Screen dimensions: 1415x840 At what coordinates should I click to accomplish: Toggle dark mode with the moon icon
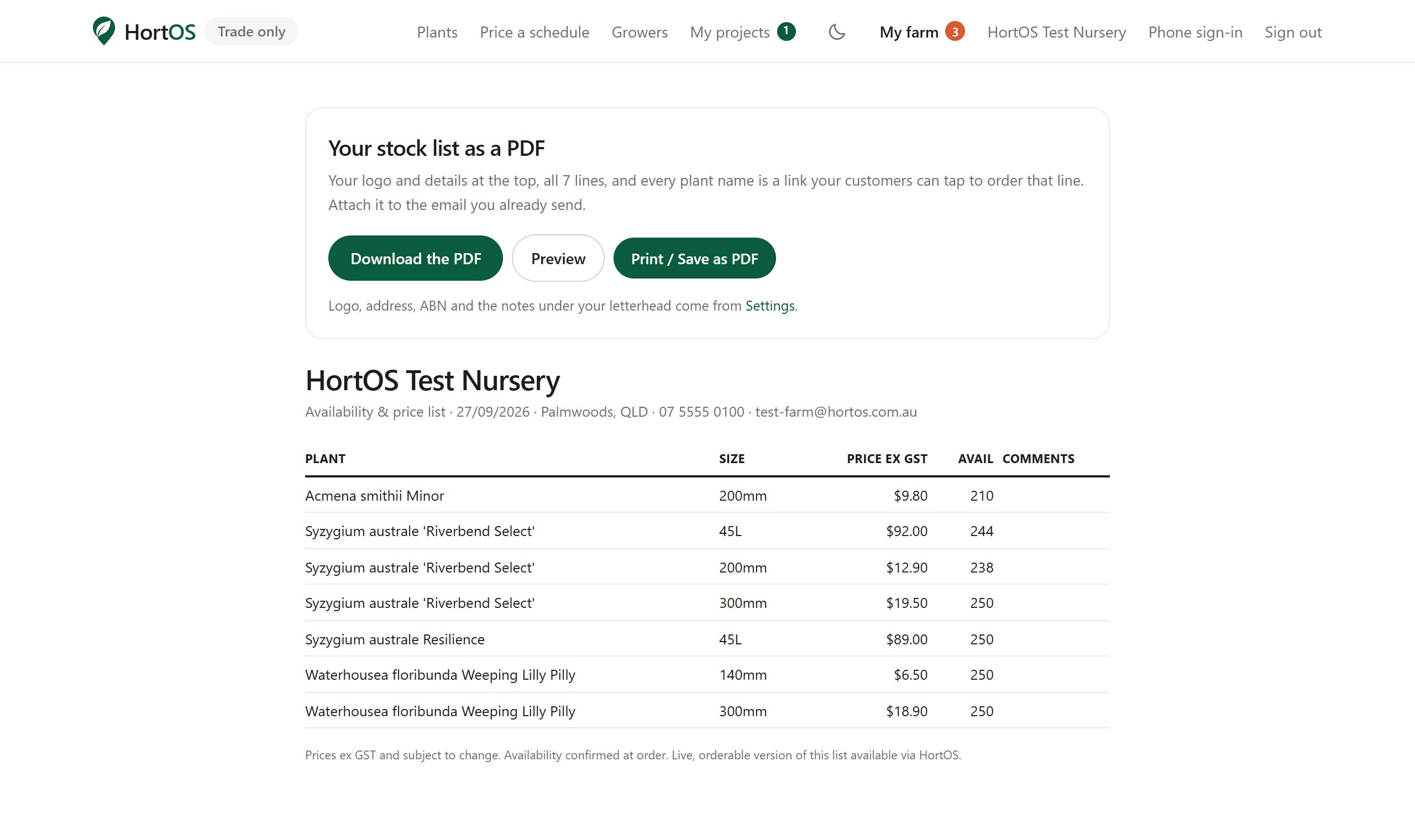point(836,32)
